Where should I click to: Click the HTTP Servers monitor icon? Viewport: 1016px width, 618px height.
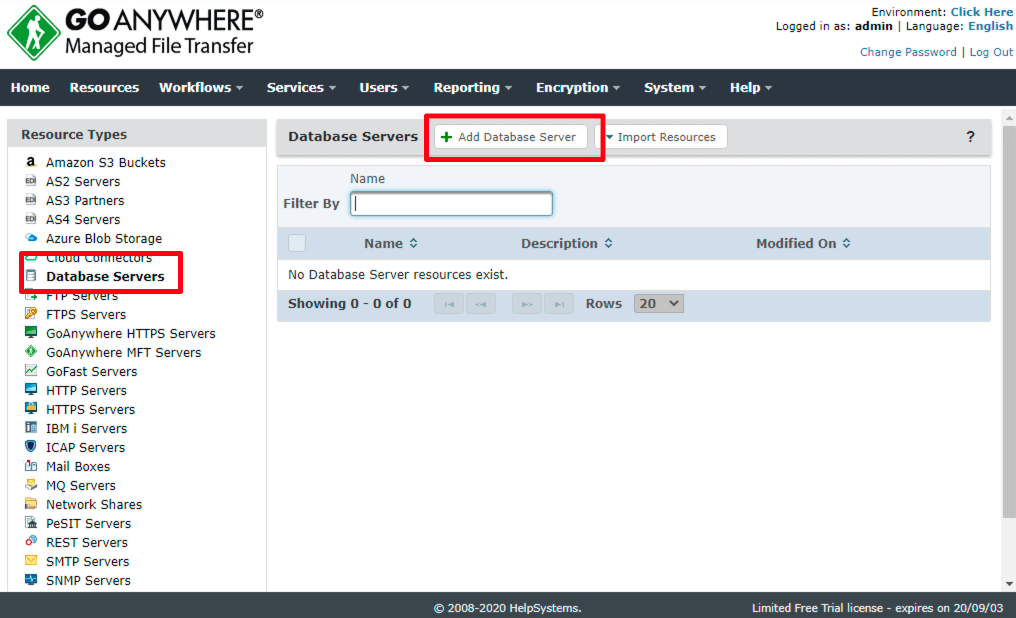coord(30,389)
